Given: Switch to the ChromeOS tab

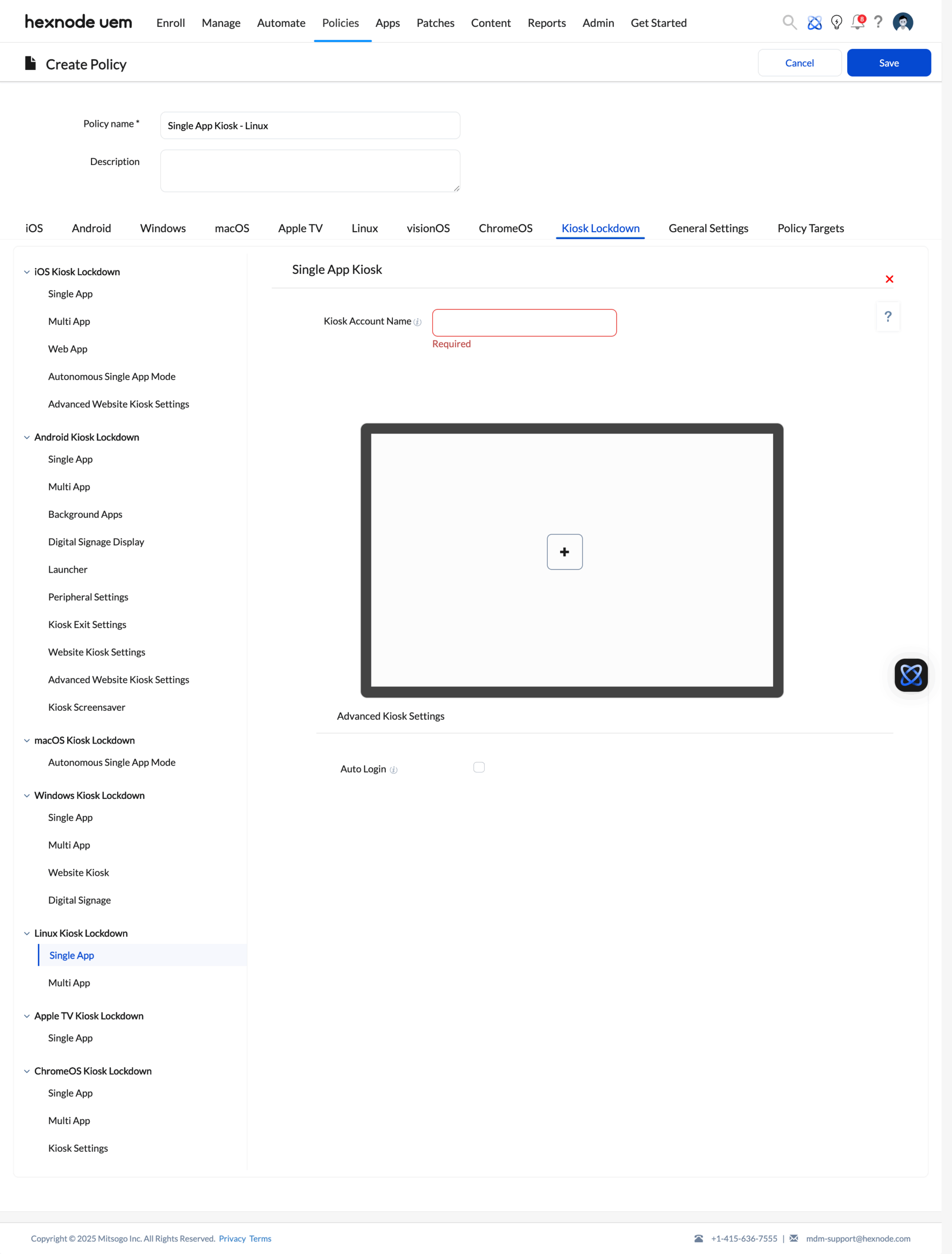Looking at the screenshot, I should [x=505, y=228].
